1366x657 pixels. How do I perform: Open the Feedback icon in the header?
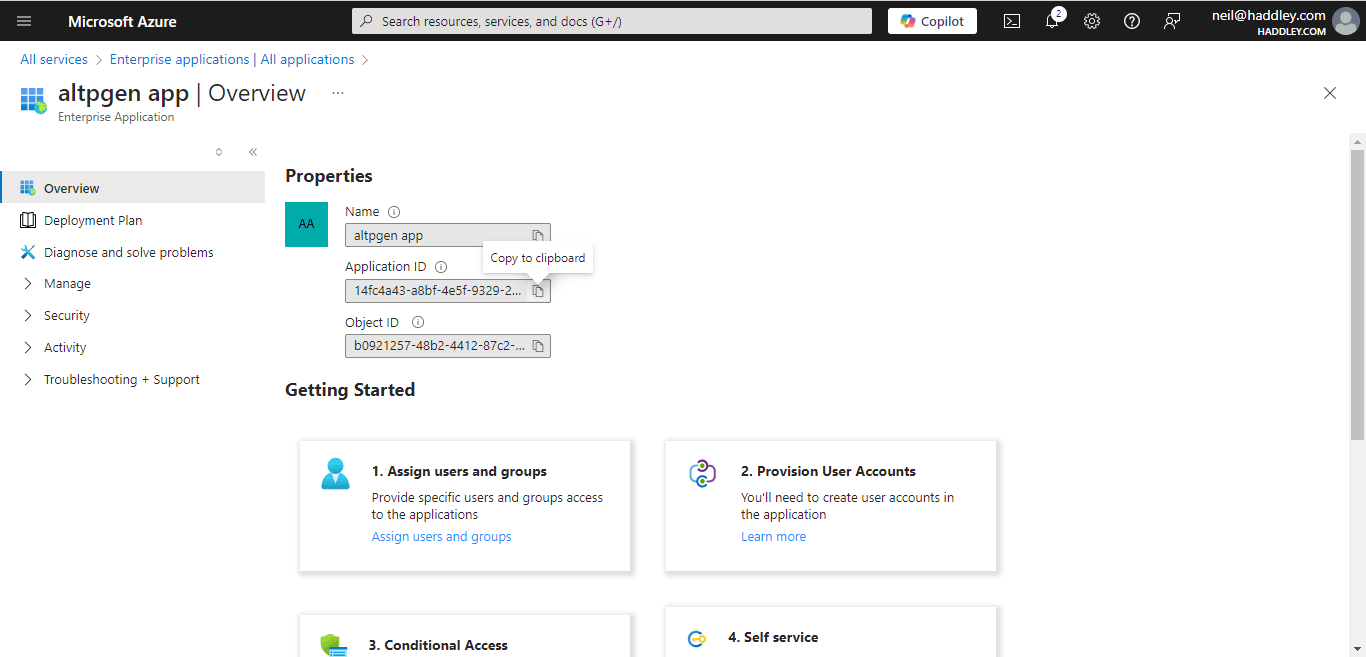1172,21
